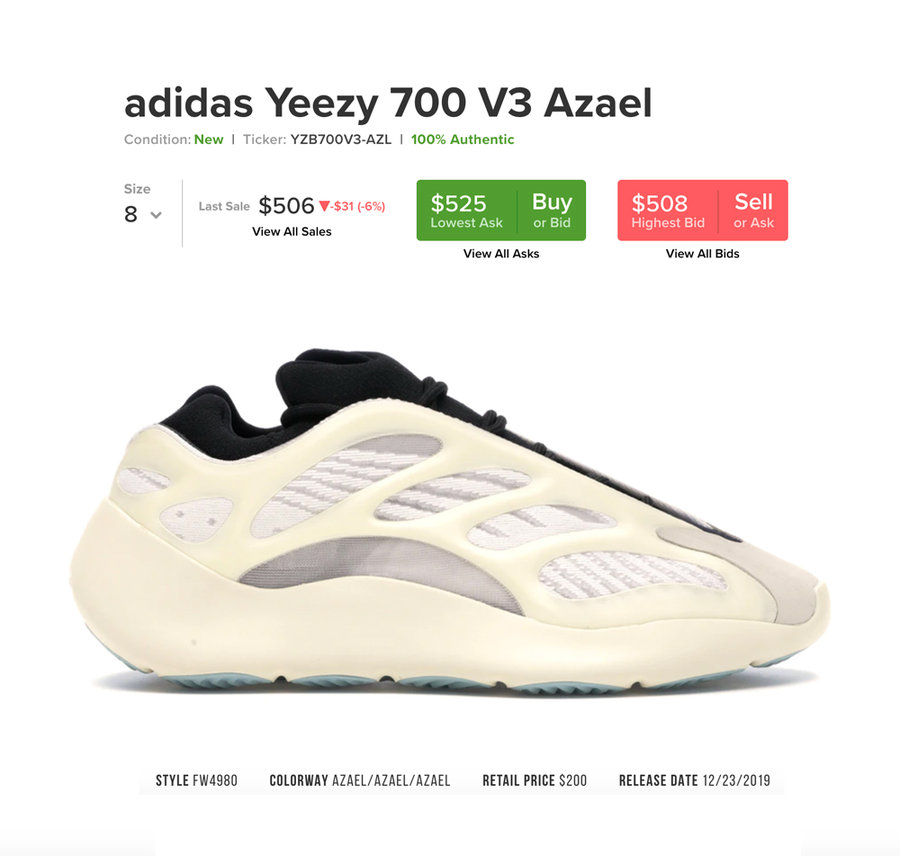Click the size value 8
The height and width of the screenshot is (856, 900).
[131, 215]
